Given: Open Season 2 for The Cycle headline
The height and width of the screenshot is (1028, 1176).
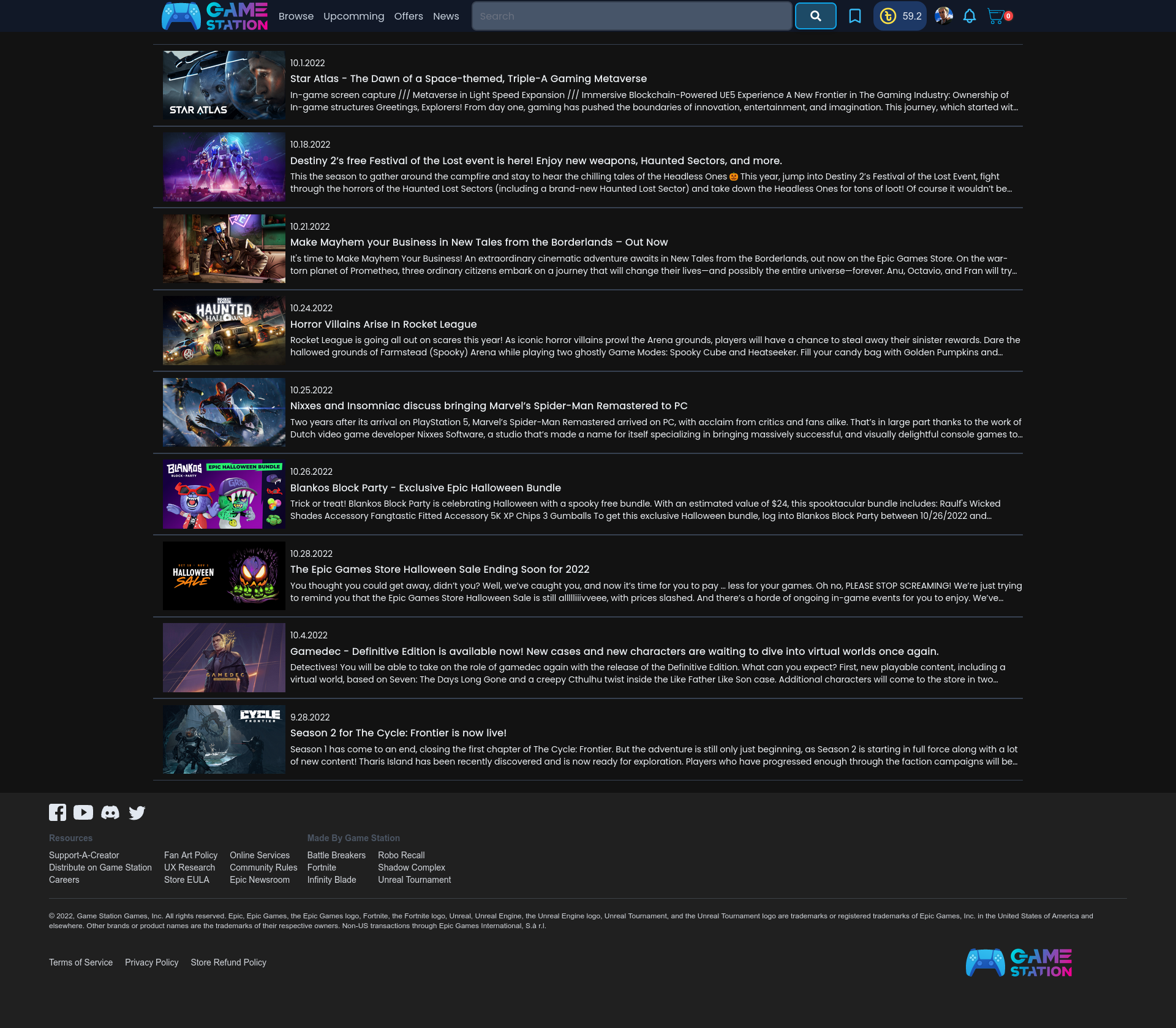Looking at the screenshot, I should (x=398, y=733).
